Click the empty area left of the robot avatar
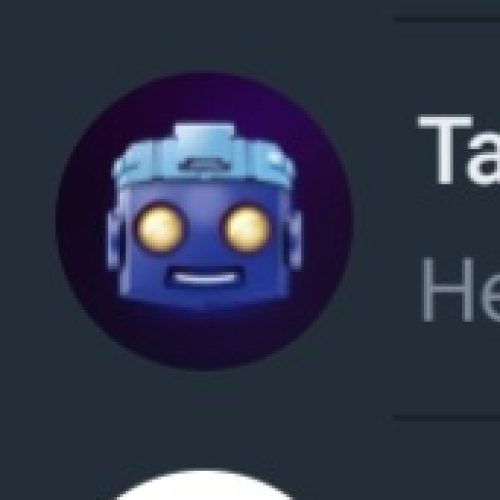The width and height of the screenshot is (500, 500). (x=28, y=221)
